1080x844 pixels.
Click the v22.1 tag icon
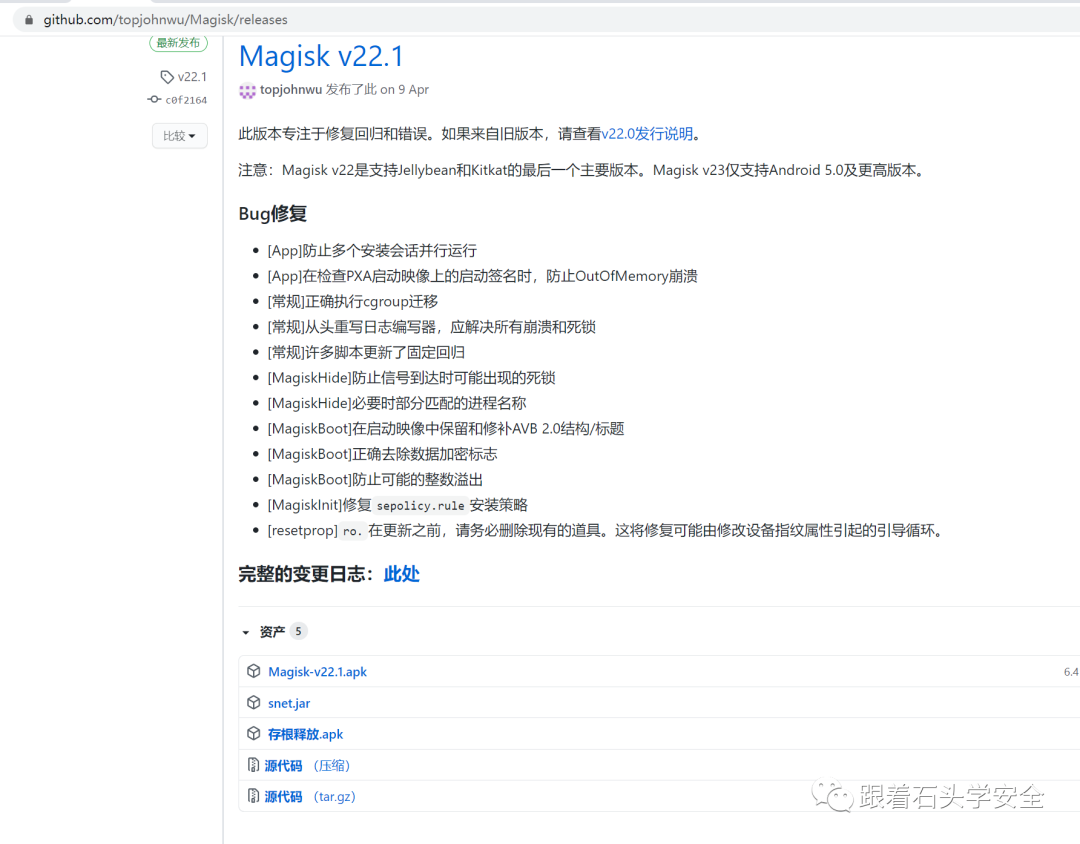point(167,76)
